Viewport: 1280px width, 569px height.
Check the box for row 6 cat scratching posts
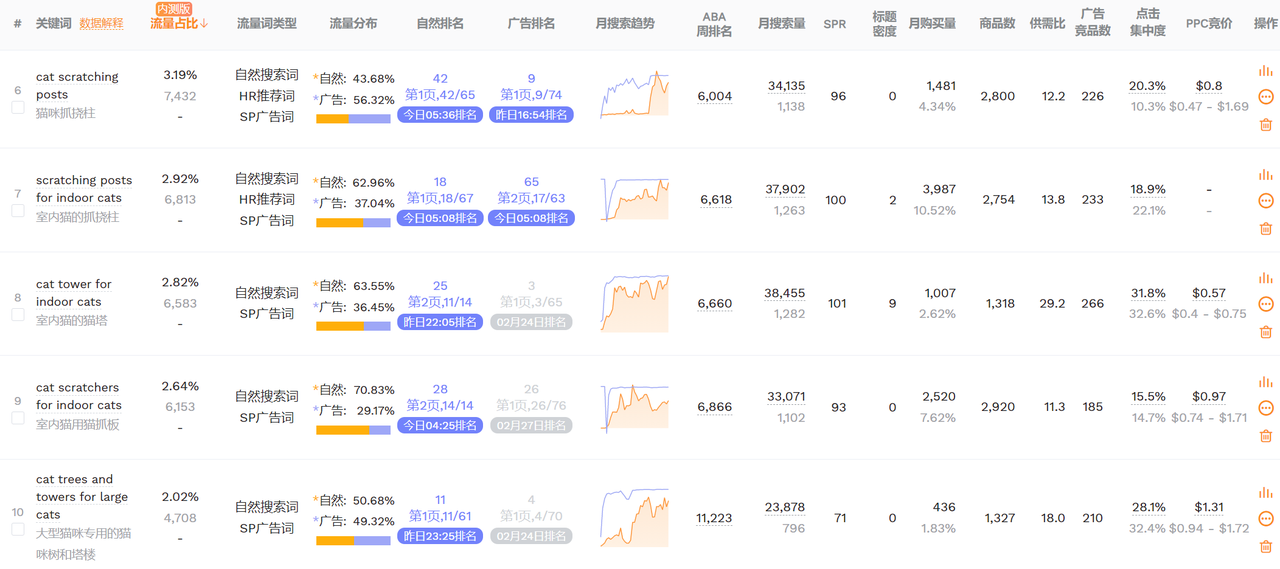(x=18, y=107)
